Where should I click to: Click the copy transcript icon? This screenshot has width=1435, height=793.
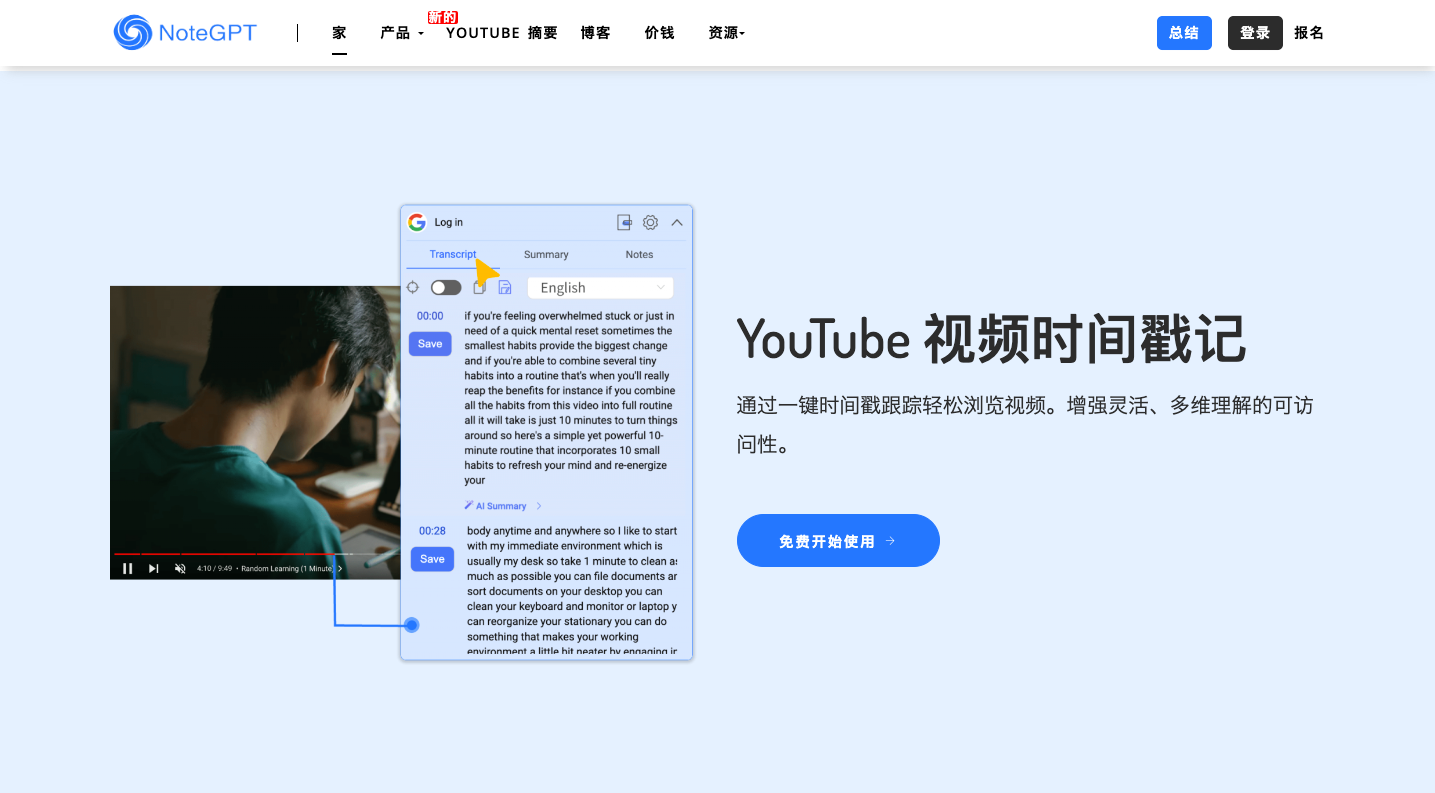click(480, 288)
